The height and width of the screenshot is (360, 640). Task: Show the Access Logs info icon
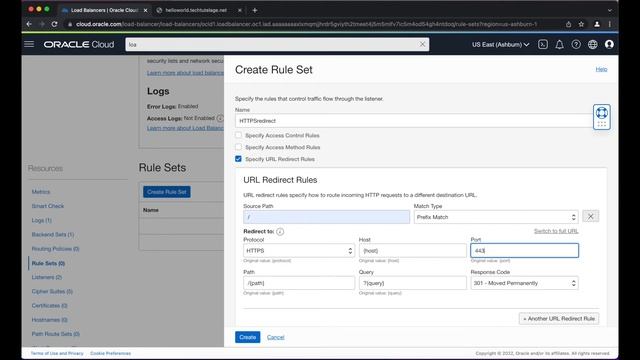(220, 118)
